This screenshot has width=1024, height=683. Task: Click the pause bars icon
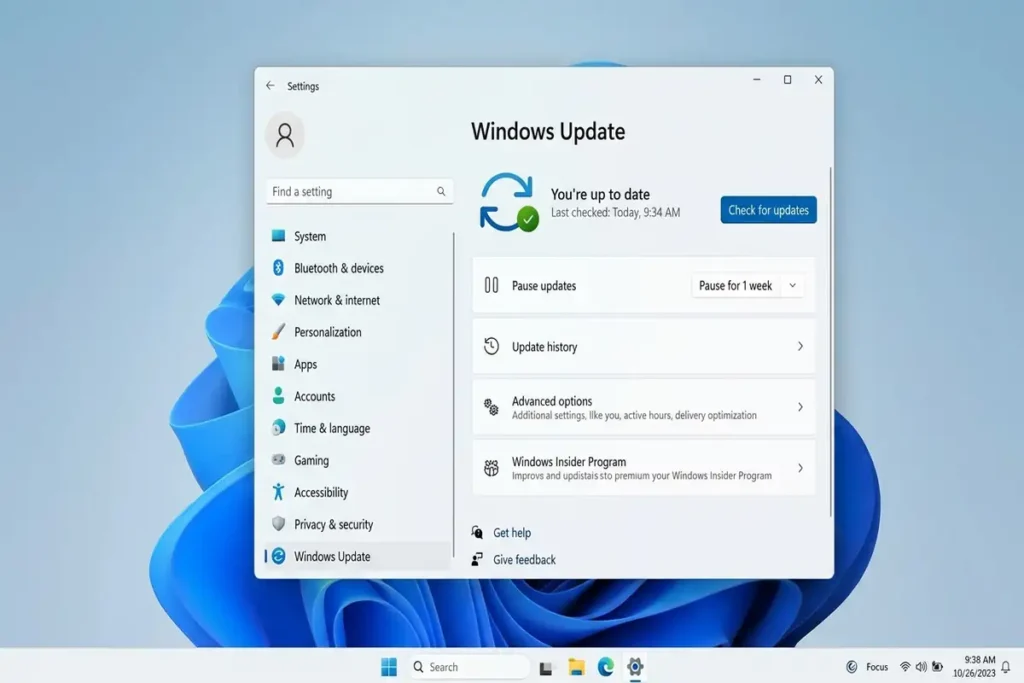pos(491,285)
